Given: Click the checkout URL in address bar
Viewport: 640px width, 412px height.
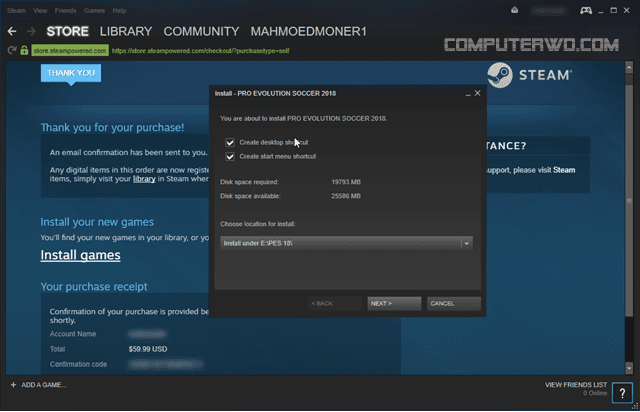Looking at the screenshot, I should (x=200, y=51).
